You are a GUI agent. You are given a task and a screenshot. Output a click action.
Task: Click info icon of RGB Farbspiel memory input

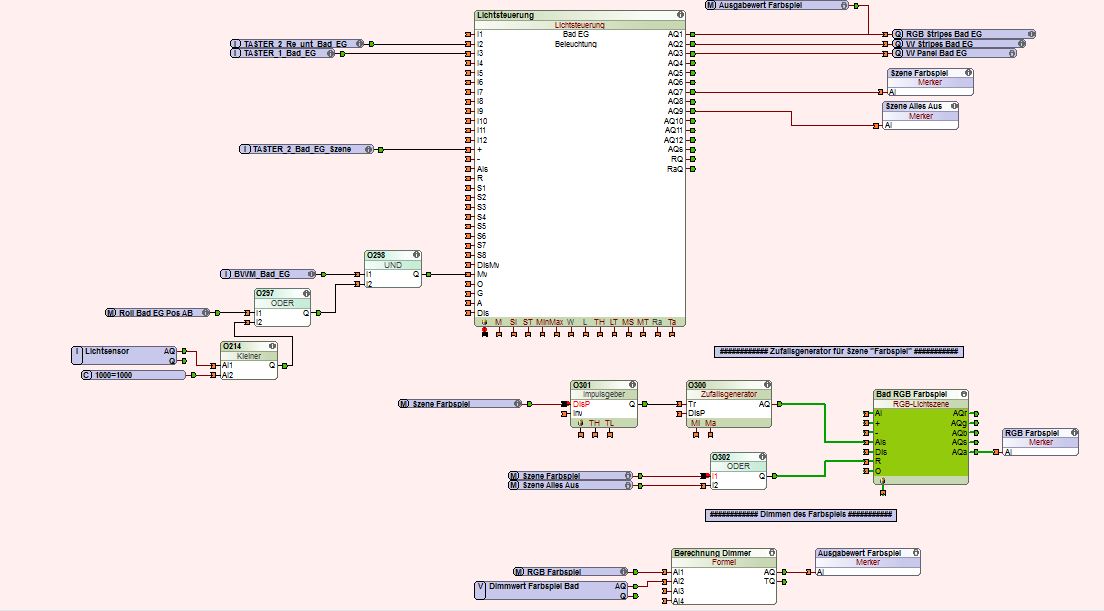[x=623, y=572]
